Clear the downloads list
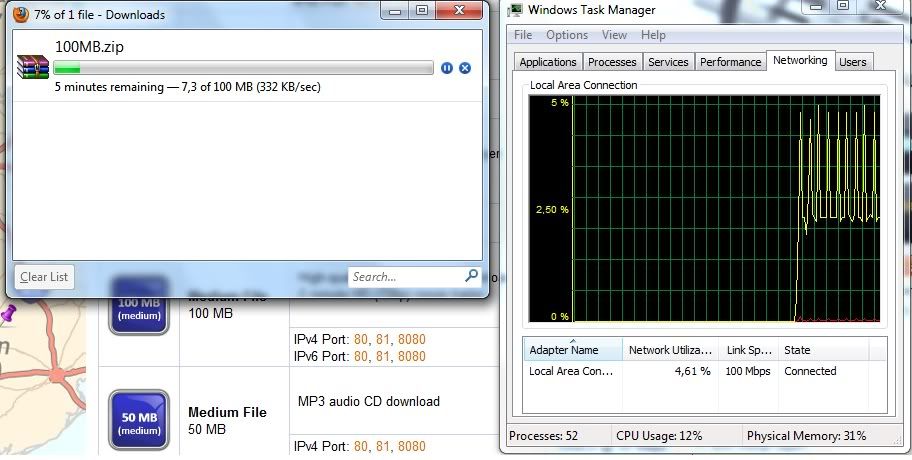Screen dimensions: 912x460 point(44,277)
